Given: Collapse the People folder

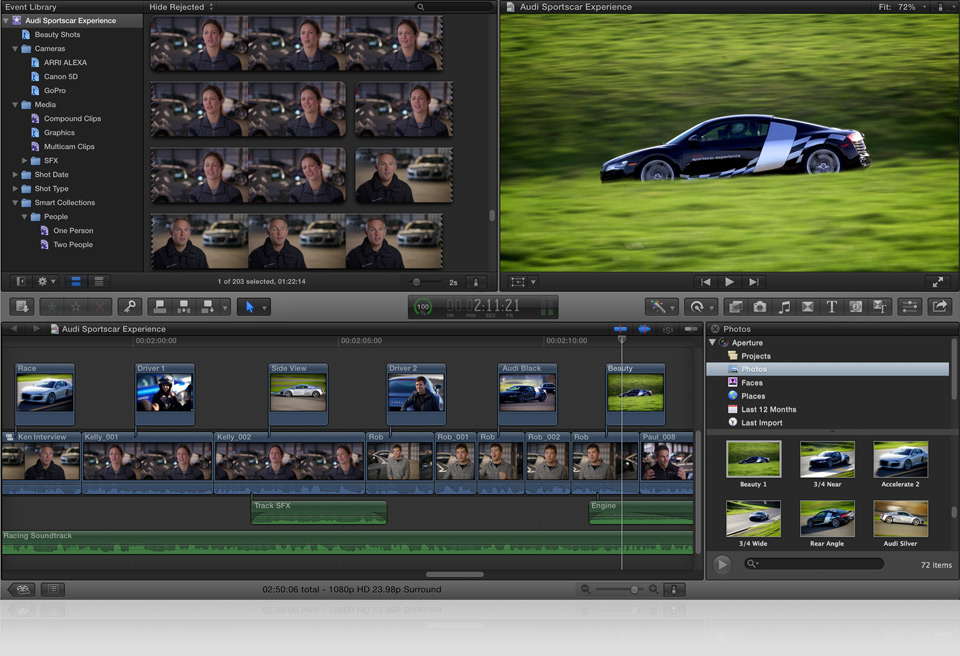Looking at the screenshot, I should (x=24, y=217).
